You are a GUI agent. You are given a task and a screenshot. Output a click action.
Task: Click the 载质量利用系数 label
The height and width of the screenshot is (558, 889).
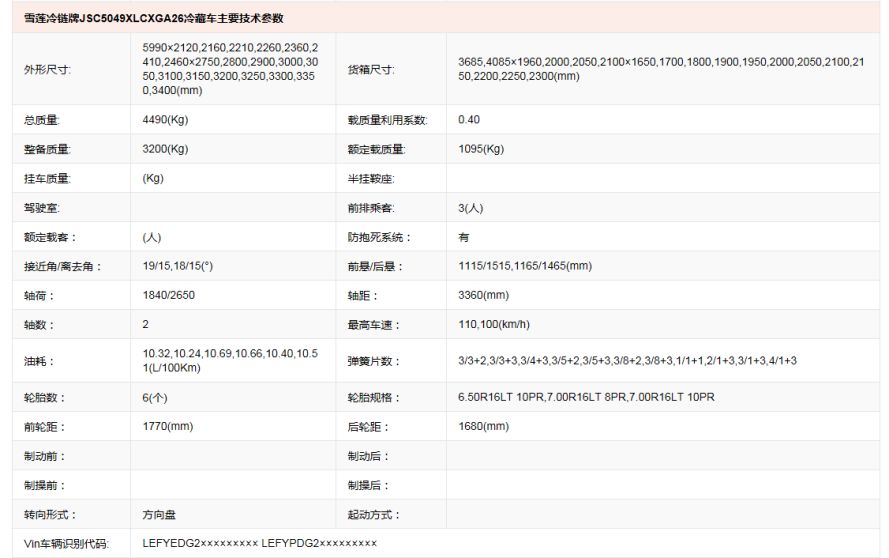387,120
